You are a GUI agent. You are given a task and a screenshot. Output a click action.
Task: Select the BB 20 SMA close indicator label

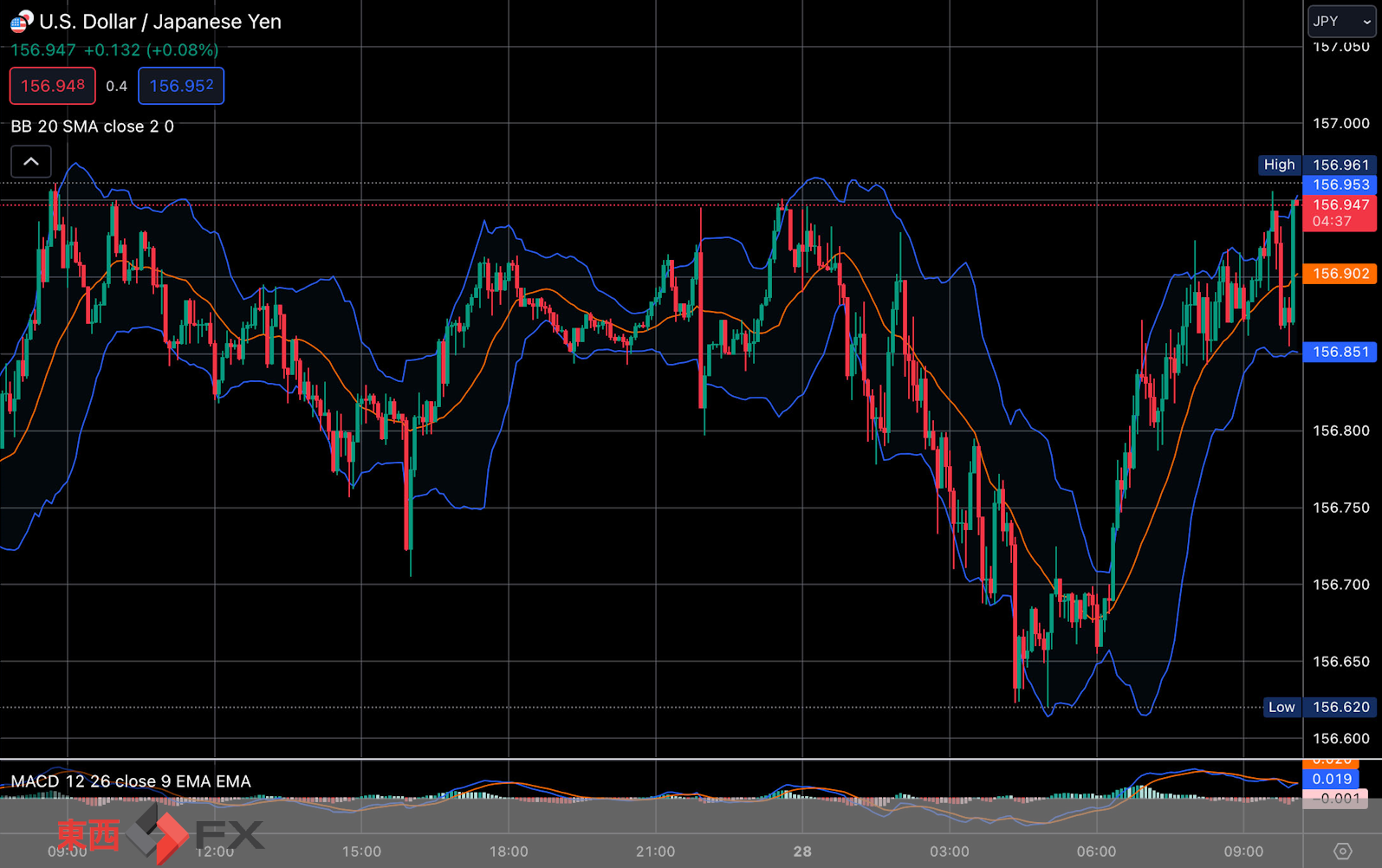coord(93,126)
